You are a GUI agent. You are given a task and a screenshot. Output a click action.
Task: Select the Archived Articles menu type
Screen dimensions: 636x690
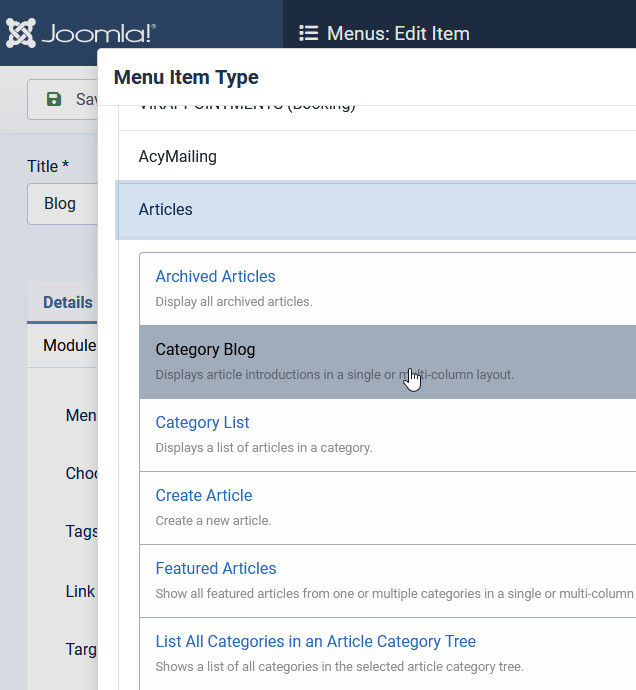(215, 277)
